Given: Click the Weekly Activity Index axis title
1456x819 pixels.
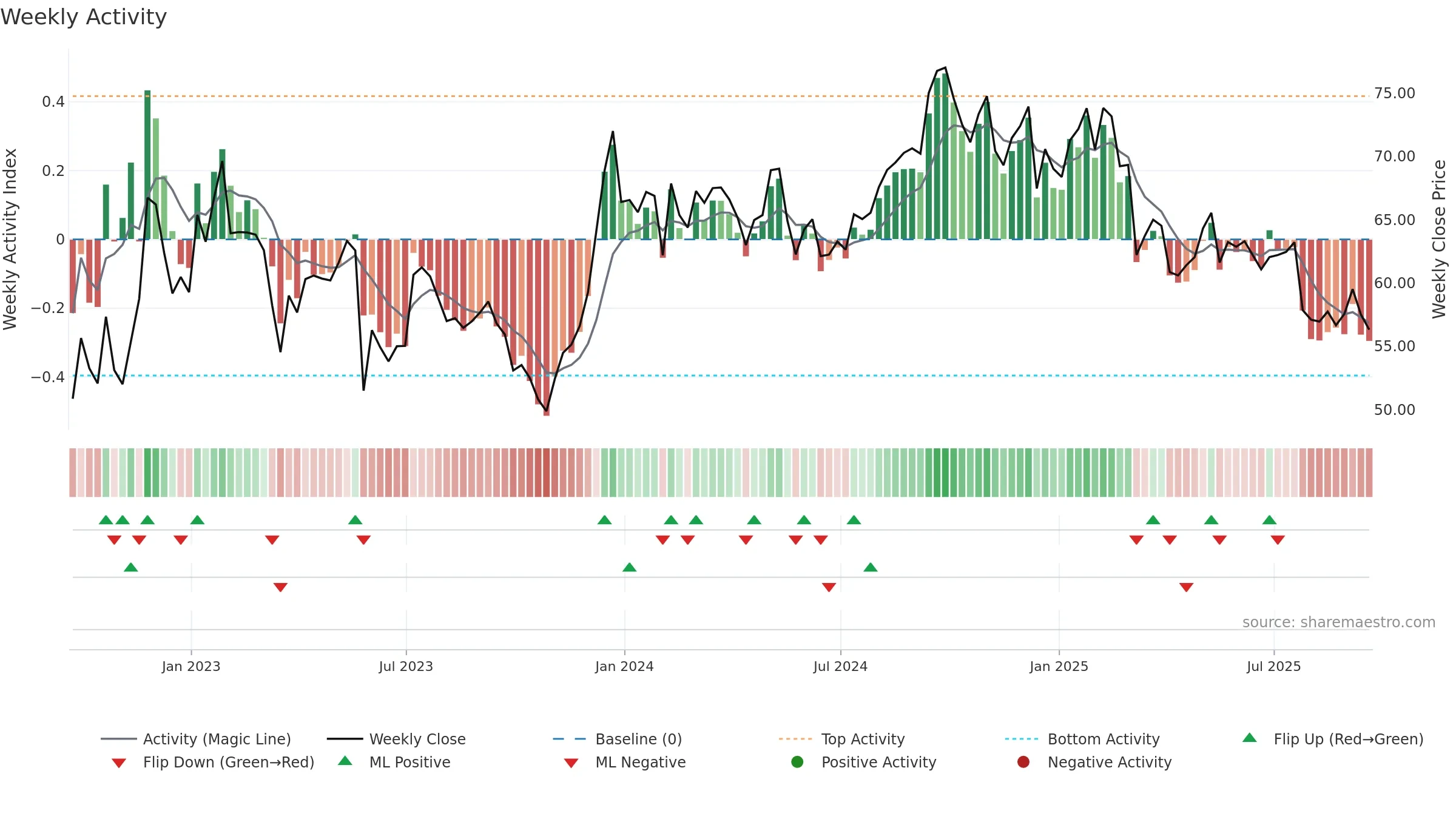Looking at the screenshot, I should [x=10, y=239].
